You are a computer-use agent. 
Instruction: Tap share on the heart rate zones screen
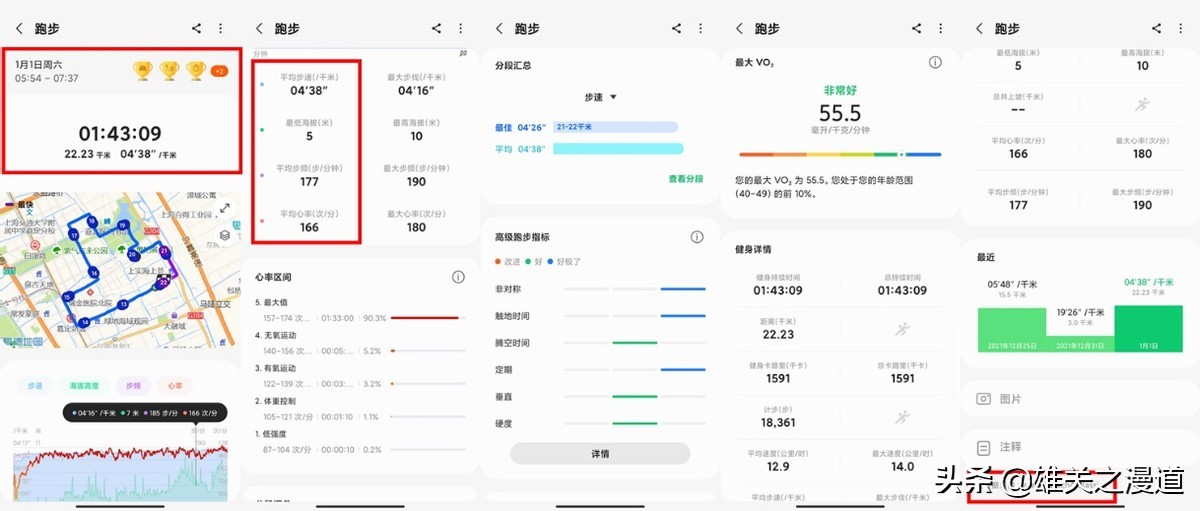437,29
